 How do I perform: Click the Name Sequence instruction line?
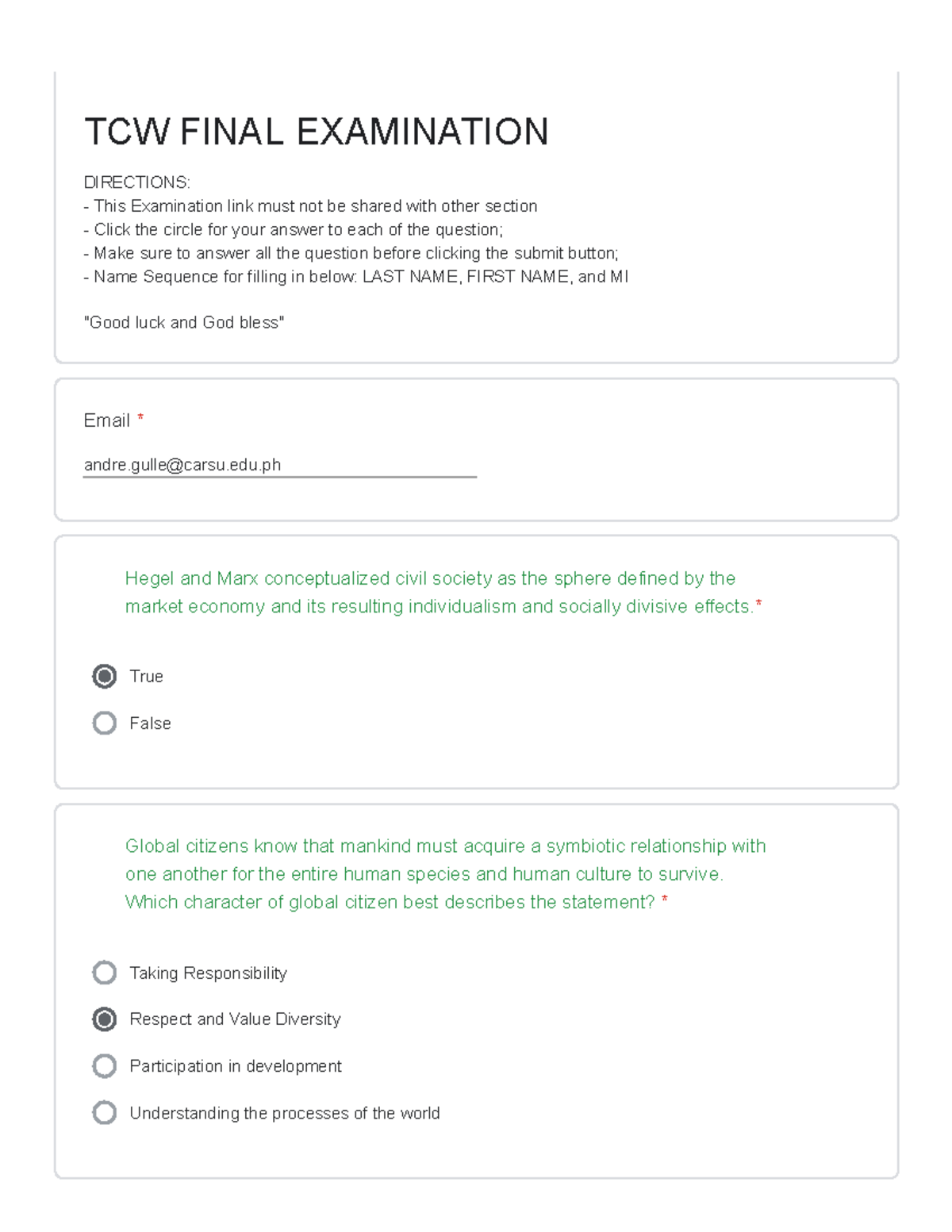[356, 276]
